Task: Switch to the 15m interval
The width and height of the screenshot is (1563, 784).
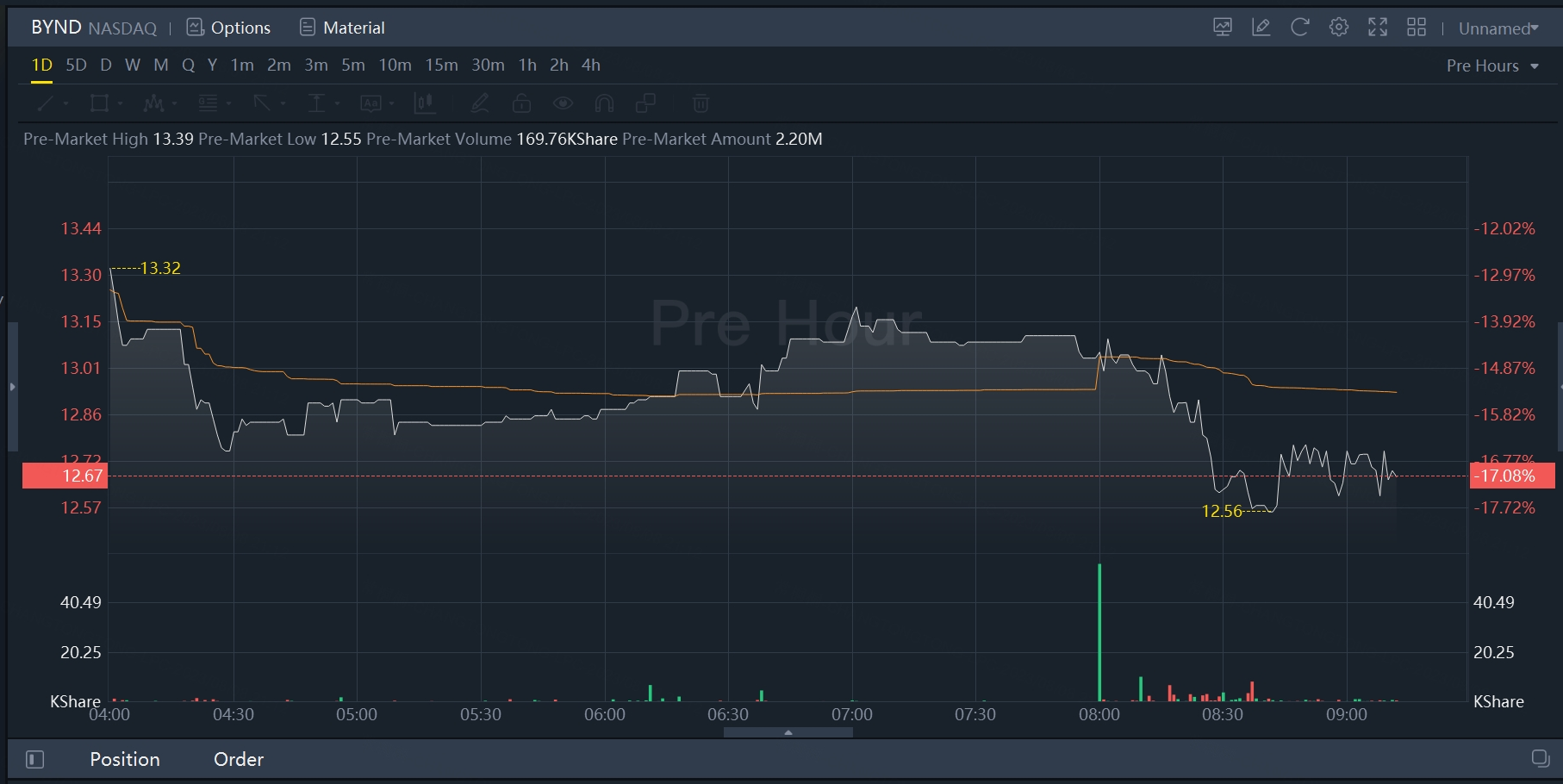Action: pos(442,65)
